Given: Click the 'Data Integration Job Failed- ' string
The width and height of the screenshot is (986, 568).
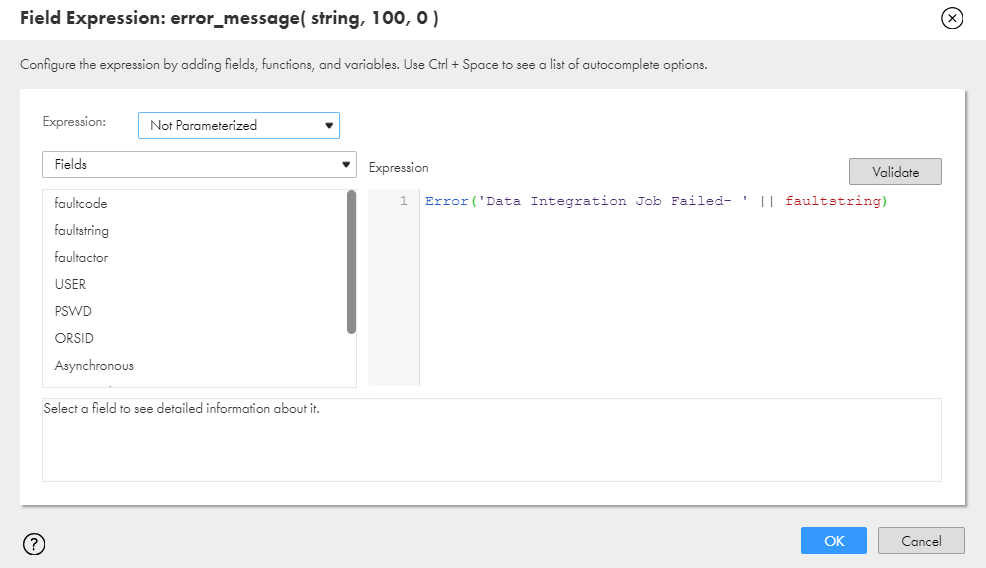Looking at the screenshot, I should [613, 201].
